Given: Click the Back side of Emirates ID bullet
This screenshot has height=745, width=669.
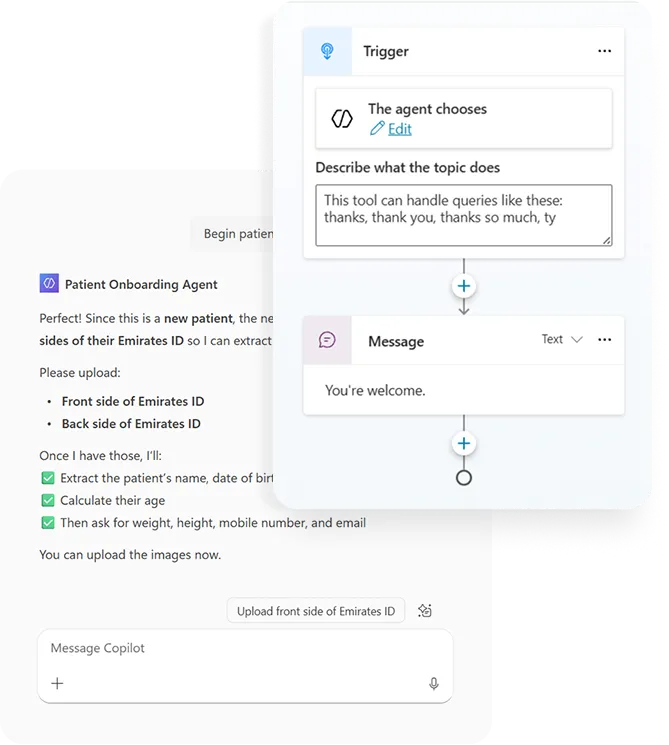Looking at the screenshot, I should [131, 424].
